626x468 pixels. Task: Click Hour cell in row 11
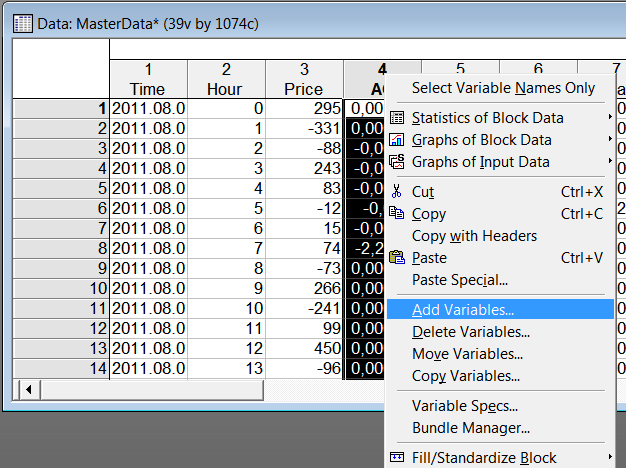(226, 308)
